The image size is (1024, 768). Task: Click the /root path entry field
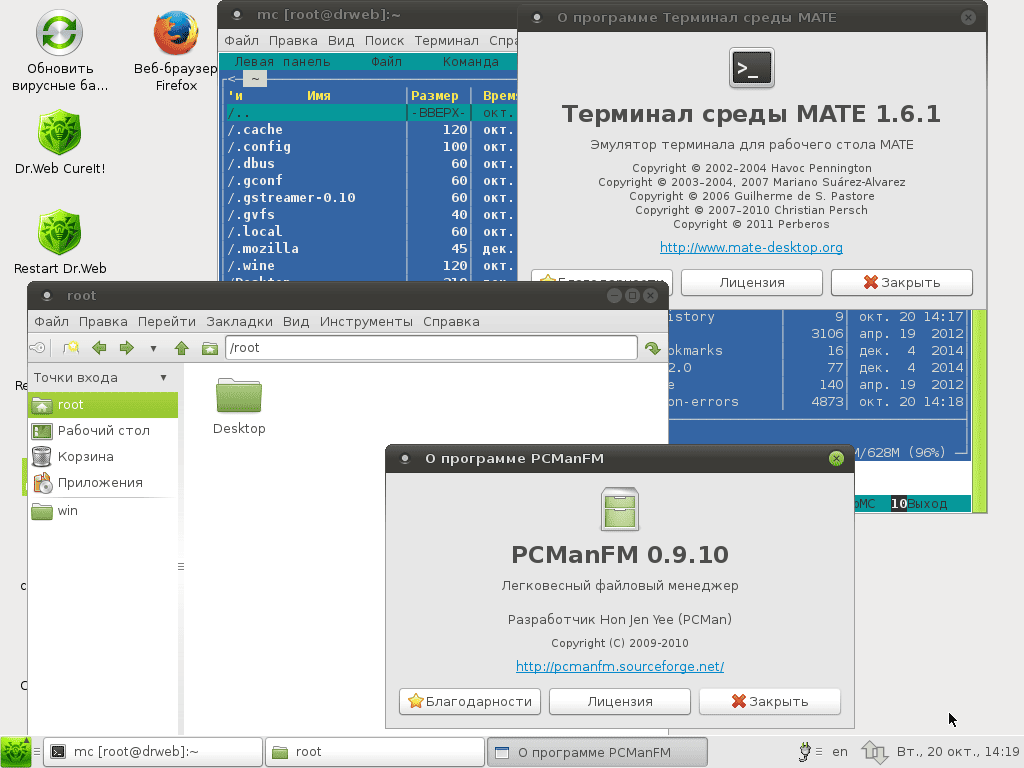[431, 347]
